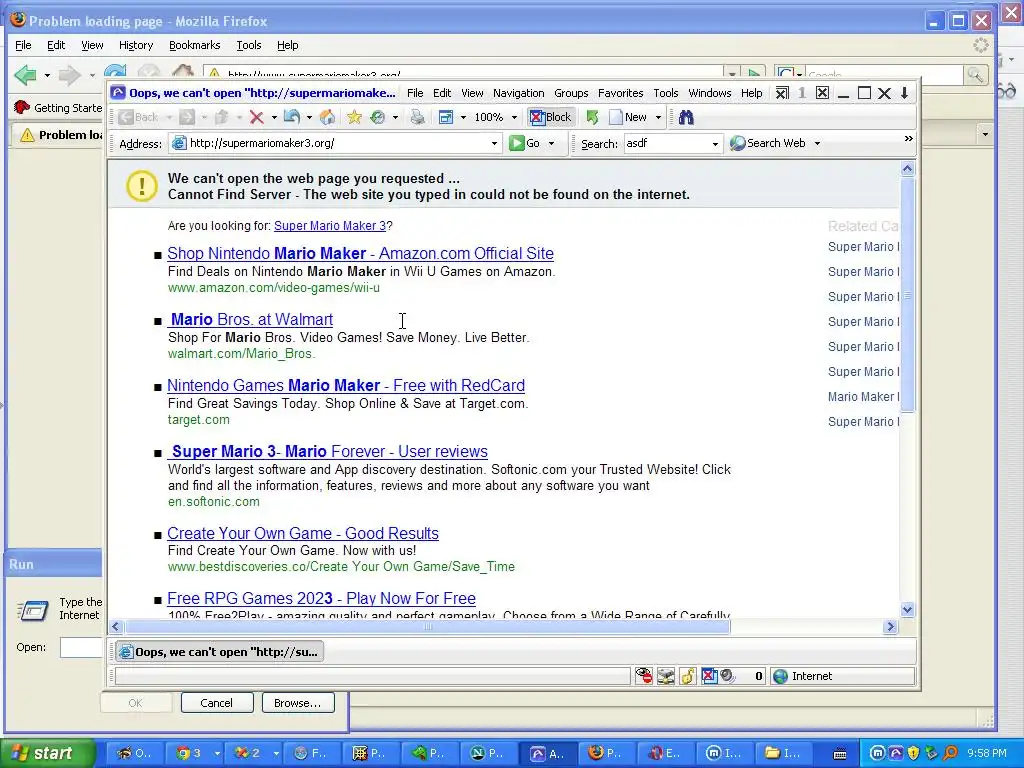
Task: Click the status bar eye privacy icon
Action: tap(644, 676)
